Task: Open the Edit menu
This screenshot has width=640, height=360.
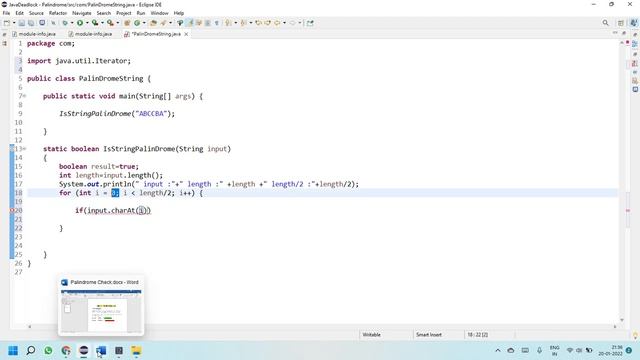Action: pos(19,13)
